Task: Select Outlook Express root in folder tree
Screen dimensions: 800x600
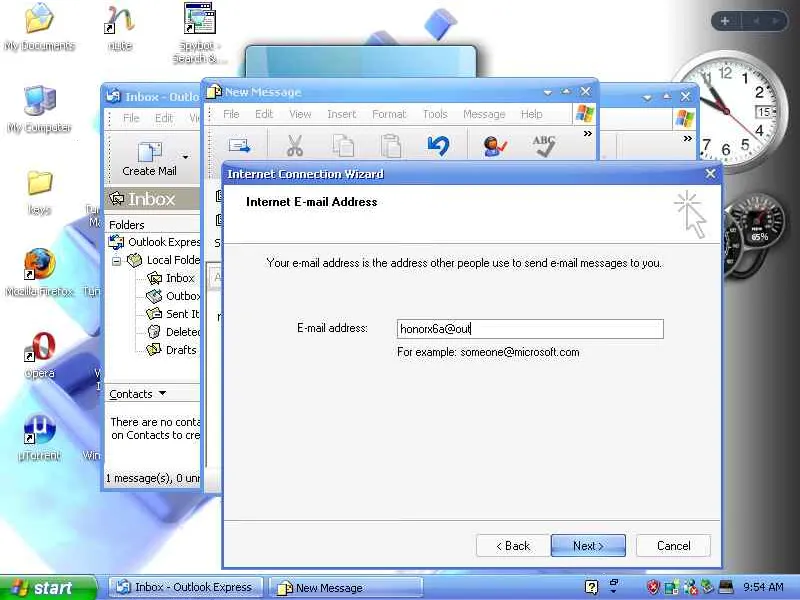Action: point(155,242)
